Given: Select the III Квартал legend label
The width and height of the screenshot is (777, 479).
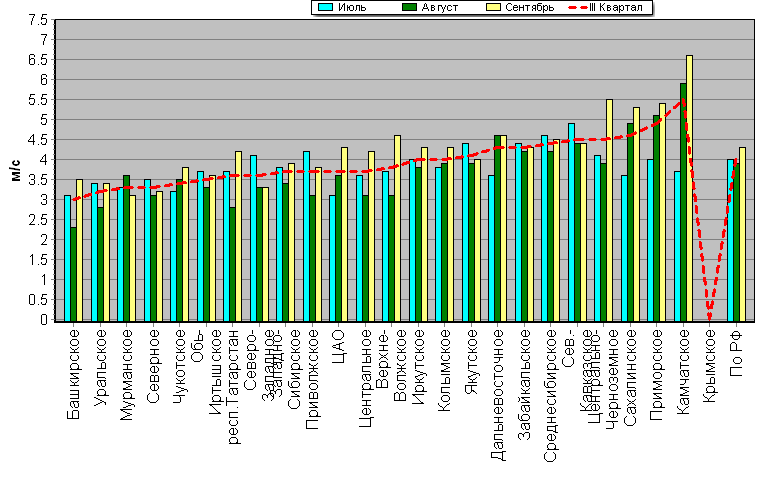Looking at the screenshot, I should click(615, 7).
